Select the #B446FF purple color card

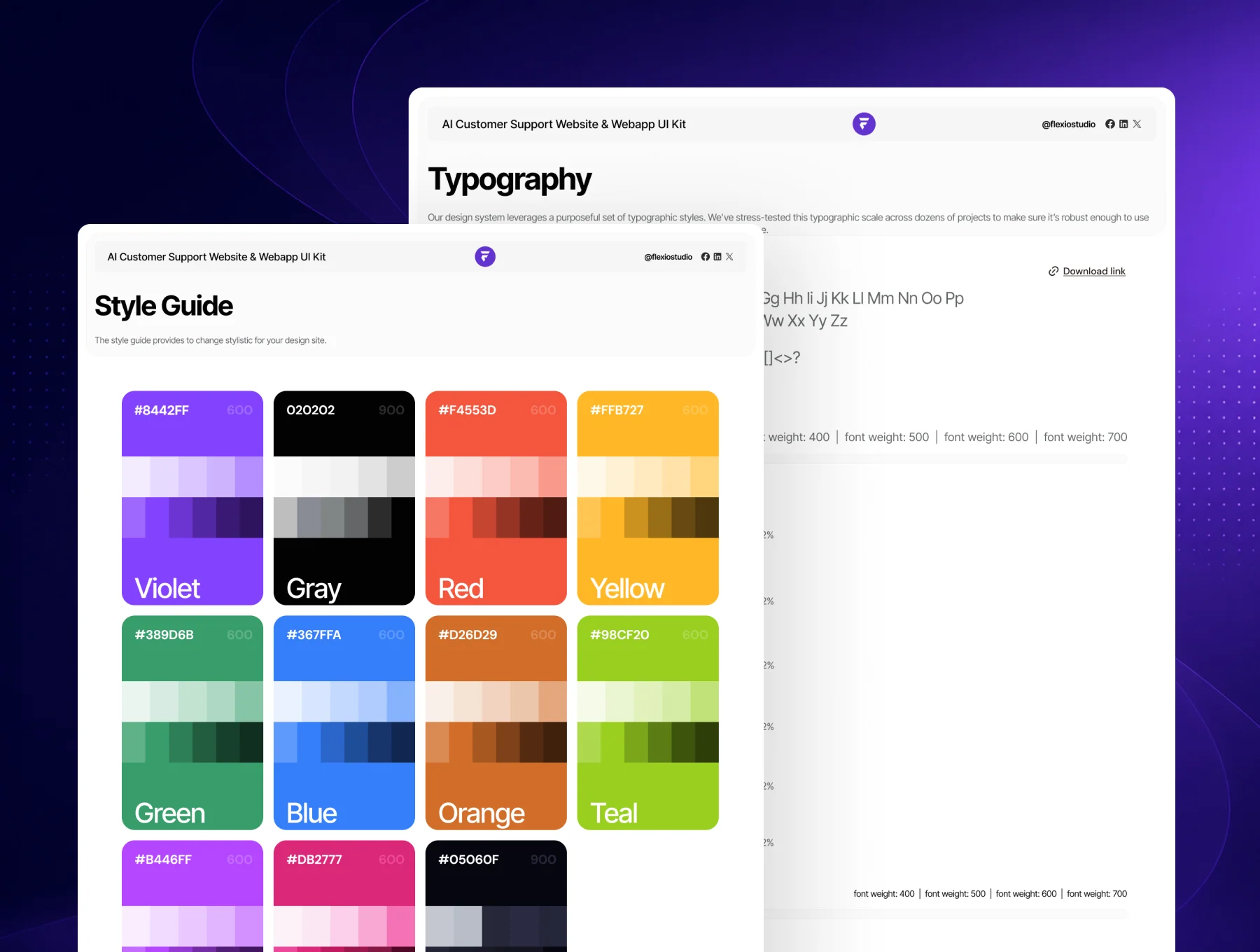click(192, 896)
